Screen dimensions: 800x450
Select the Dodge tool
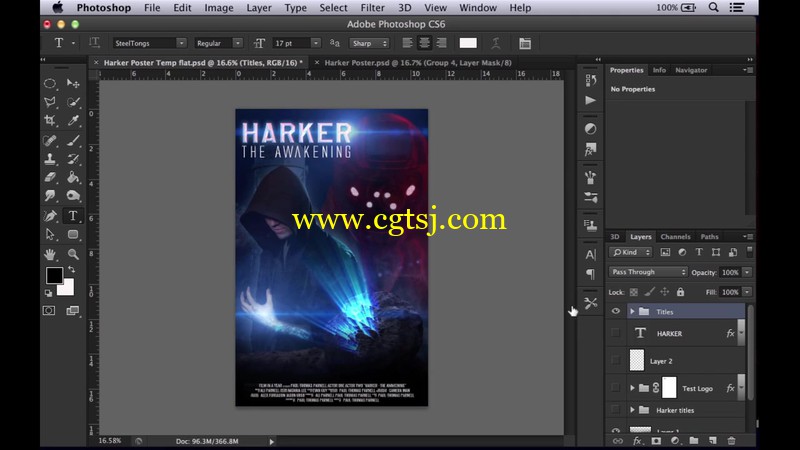point(73,195)
